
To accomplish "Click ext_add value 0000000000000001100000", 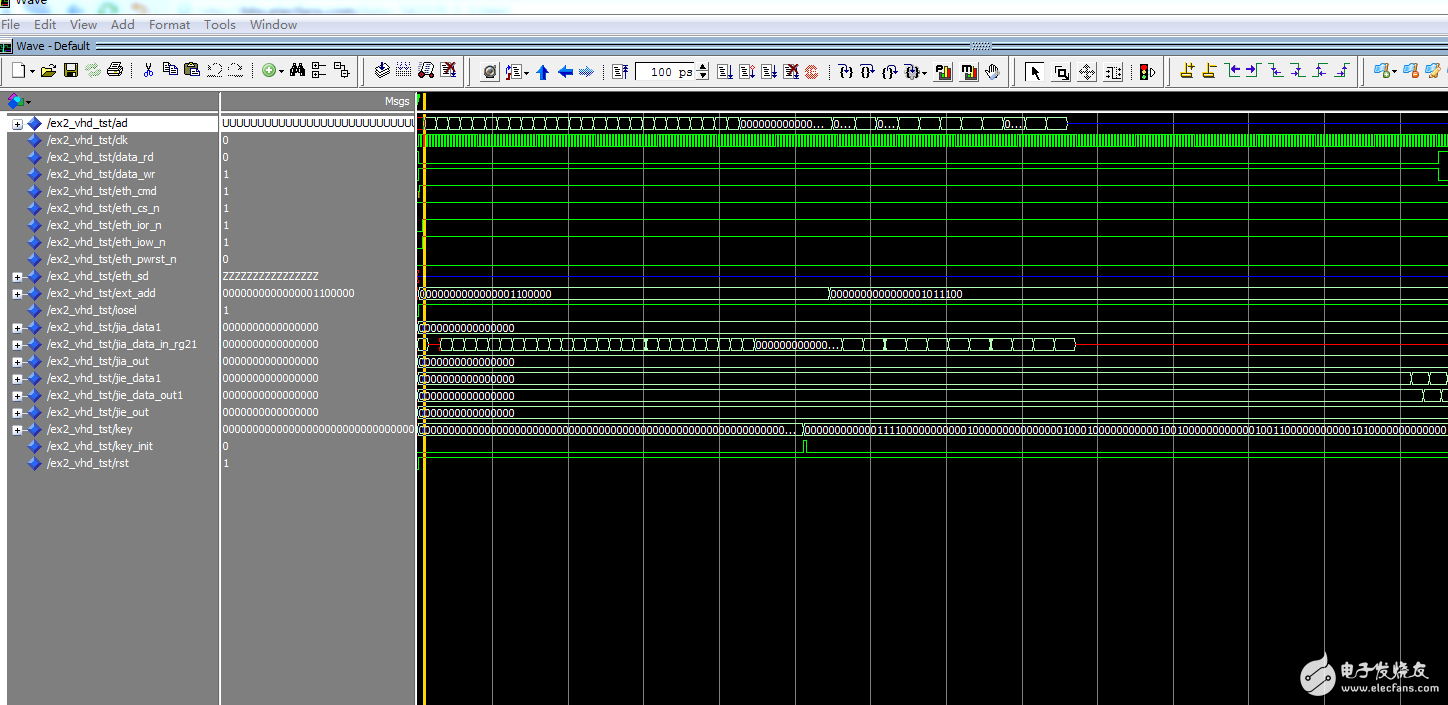I will [x=288, y=293].
